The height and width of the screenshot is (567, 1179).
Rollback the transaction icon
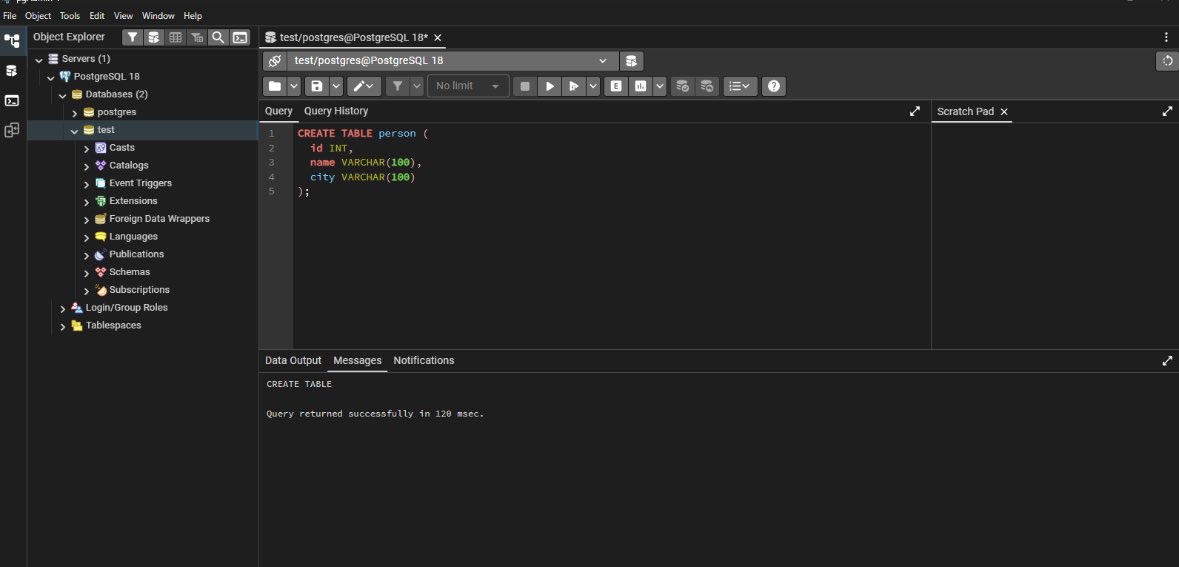click(707, 86)
